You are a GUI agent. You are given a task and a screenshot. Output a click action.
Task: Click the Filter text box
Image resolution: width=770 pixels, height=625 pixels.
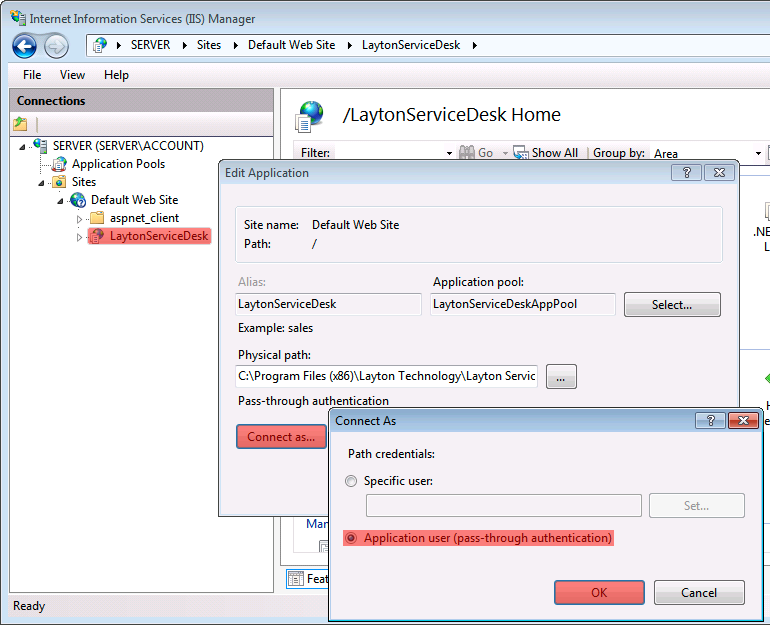(x=388, y=153)
